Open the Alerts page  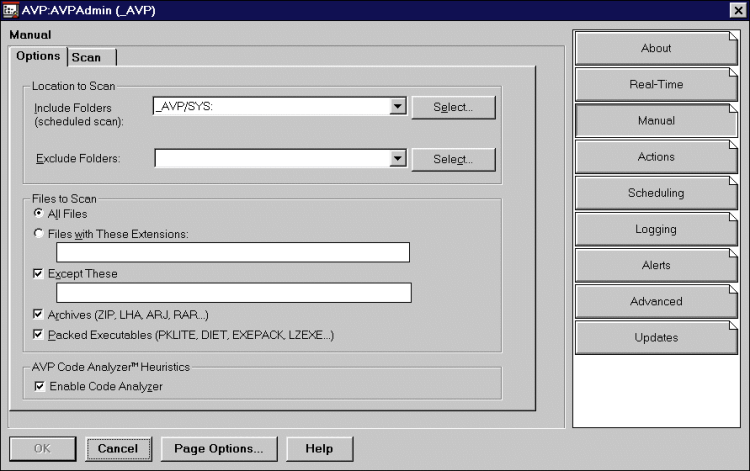[x=656, y=265]
